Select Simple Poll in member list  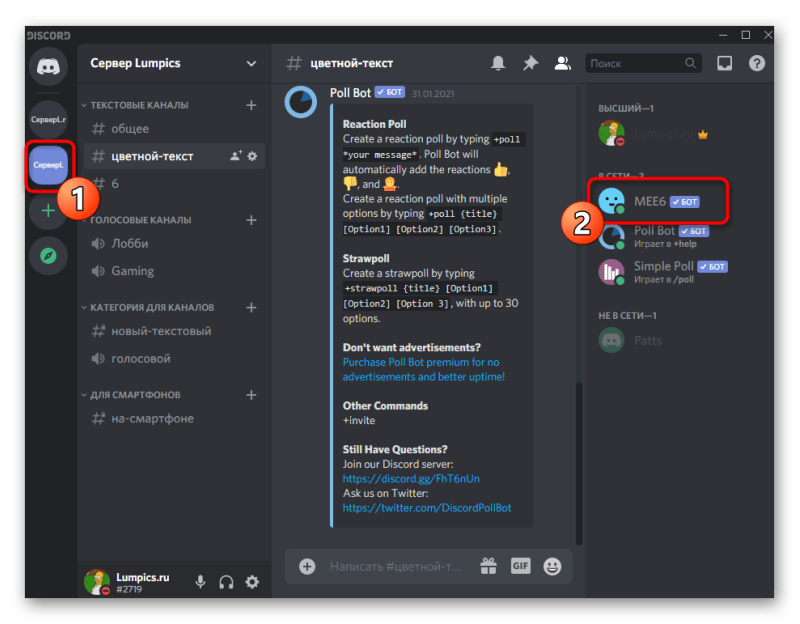(664, 272)
